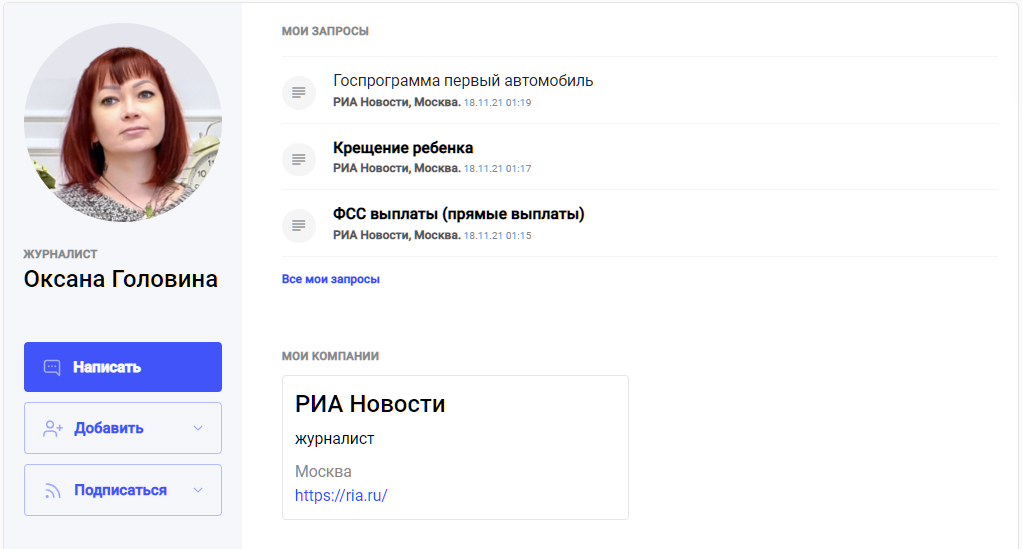Screen dimensions: 1022x549
Task: Open the ФСС выплаты (прямые выплаты) request
Action: coord(458,214)
